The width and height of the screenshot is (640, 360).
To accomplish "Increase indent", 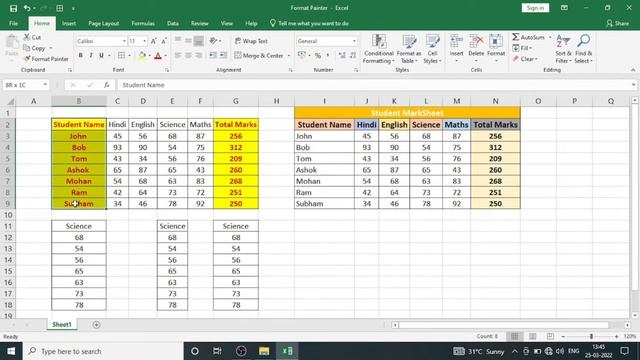I will point(223,56).
